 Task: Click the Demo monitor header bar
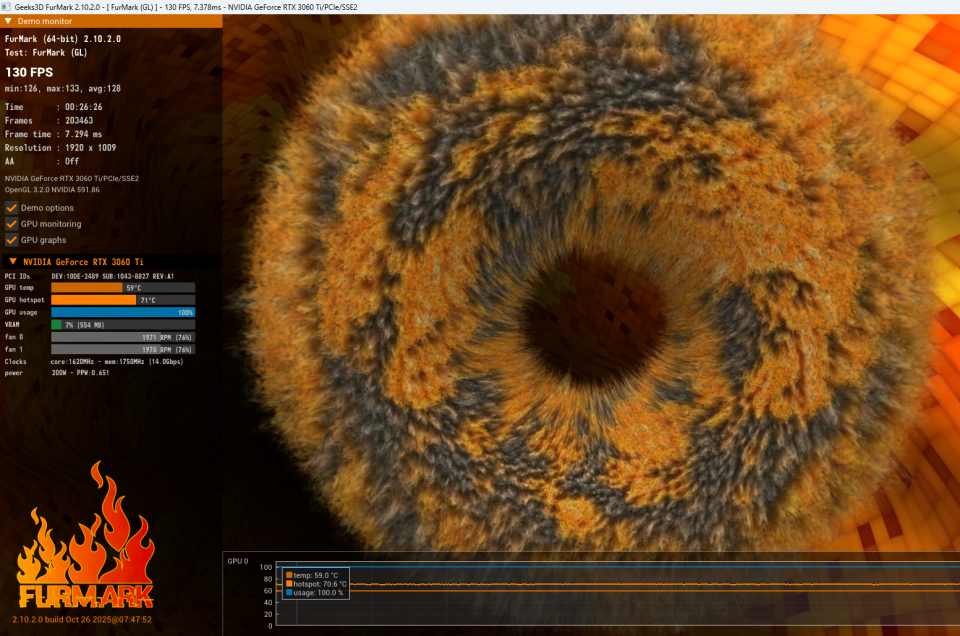111,21
